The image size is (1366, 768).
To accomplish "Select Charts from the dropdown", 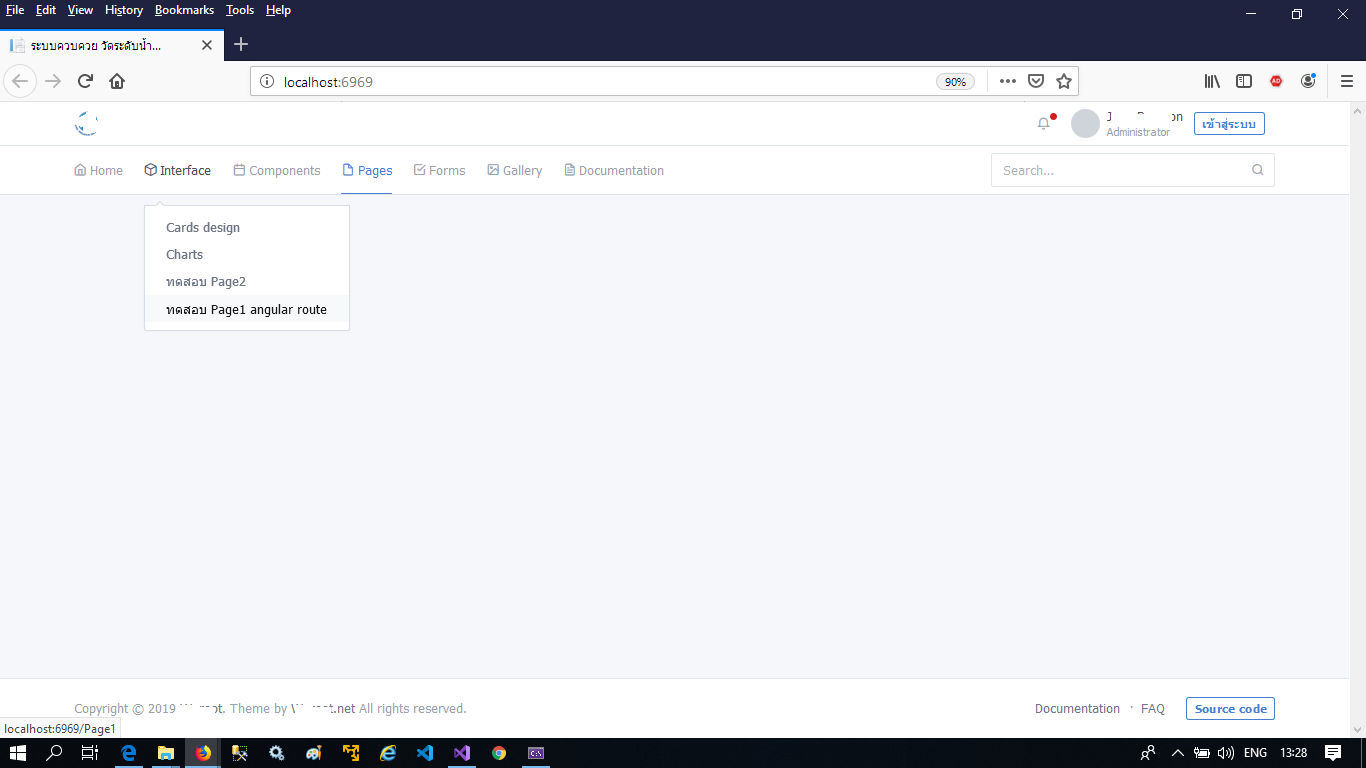I will (247, 254).
